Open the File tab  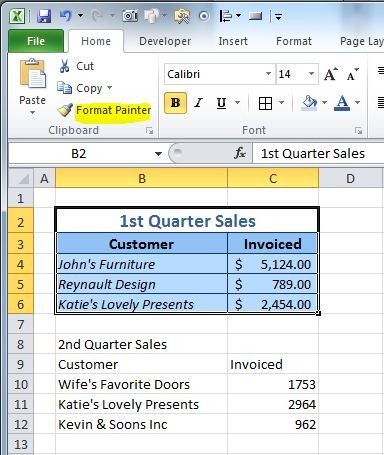[x=36, y=41]
